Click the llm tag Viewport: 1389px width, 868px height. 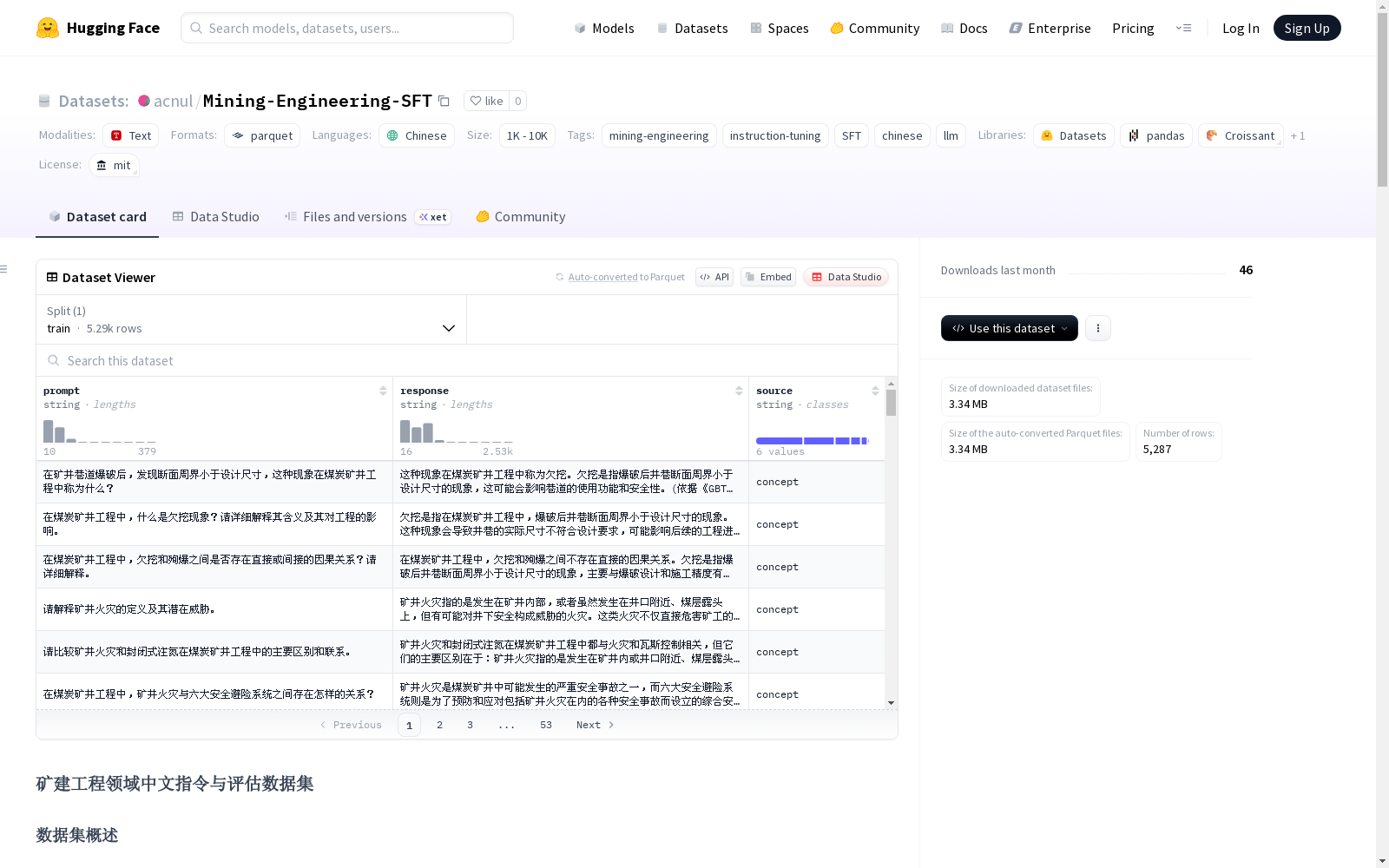tap(951, 135)
